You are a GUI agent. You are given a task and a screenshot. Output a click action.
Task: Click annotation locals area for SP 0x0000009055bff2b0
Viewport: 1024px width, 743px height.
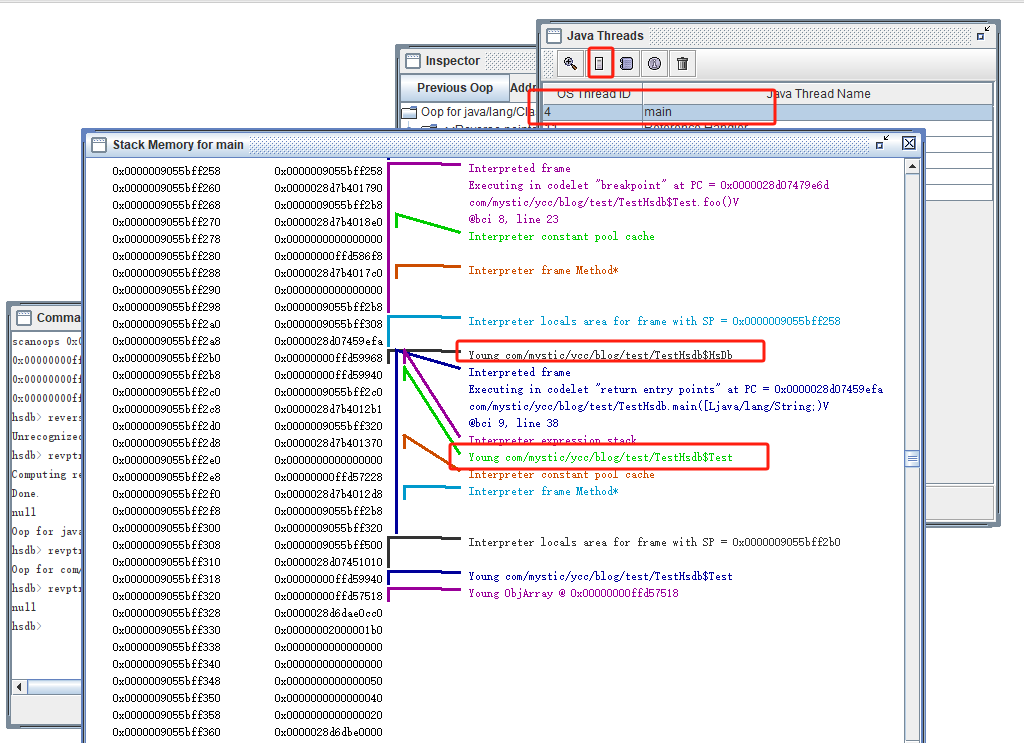point(654,542)
